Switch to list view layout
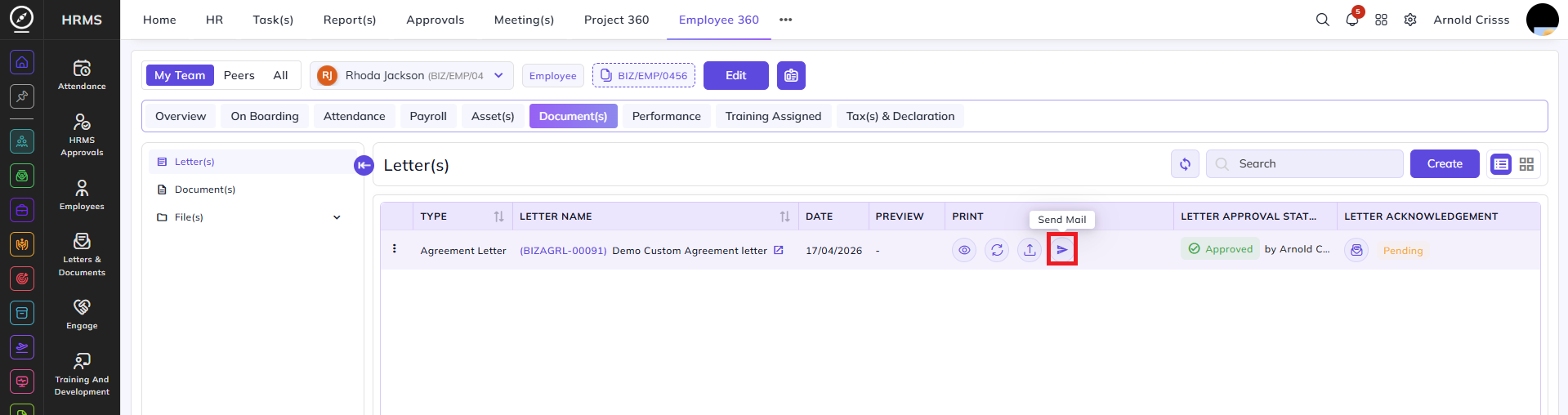 click(x=1501, y=164)
